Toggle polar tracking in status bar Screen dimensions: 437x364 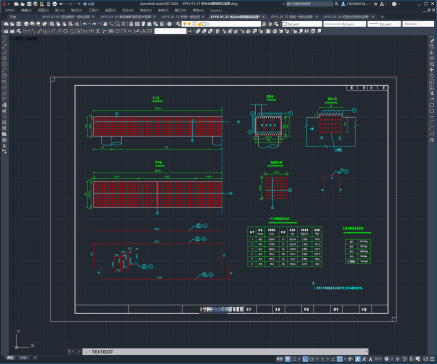[312, 359]
